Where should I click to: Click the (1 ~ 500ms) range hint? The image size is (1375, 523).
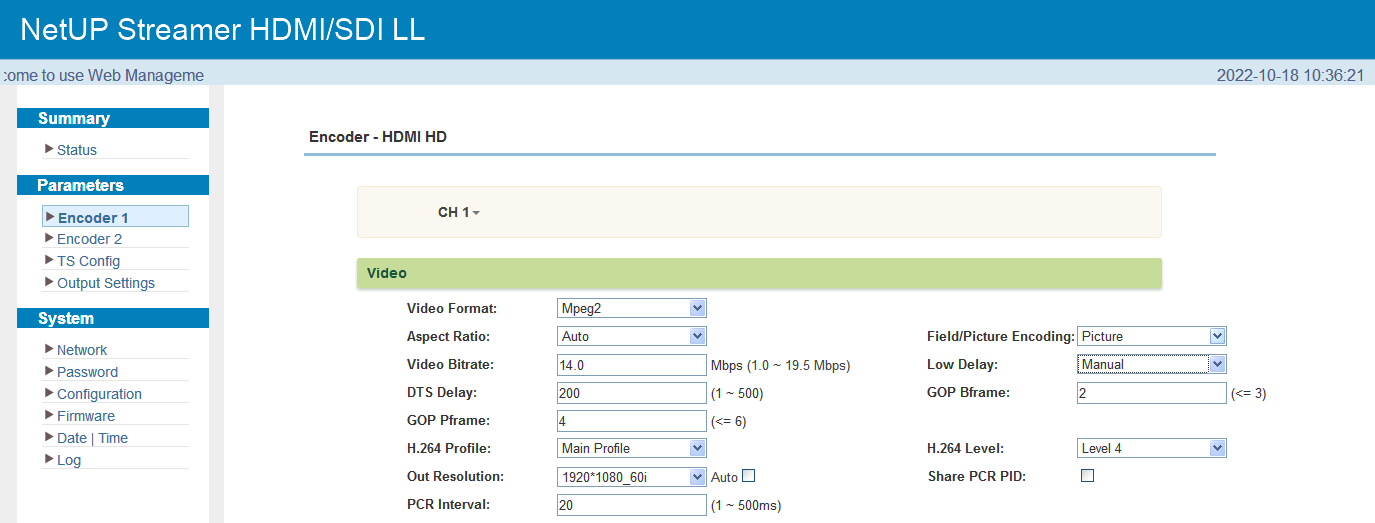(746, 505)
